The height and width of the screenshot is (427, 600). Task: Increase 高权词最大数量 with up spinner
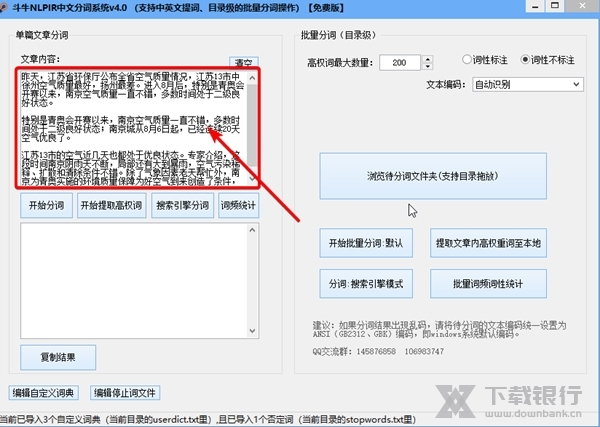point(428,59)
